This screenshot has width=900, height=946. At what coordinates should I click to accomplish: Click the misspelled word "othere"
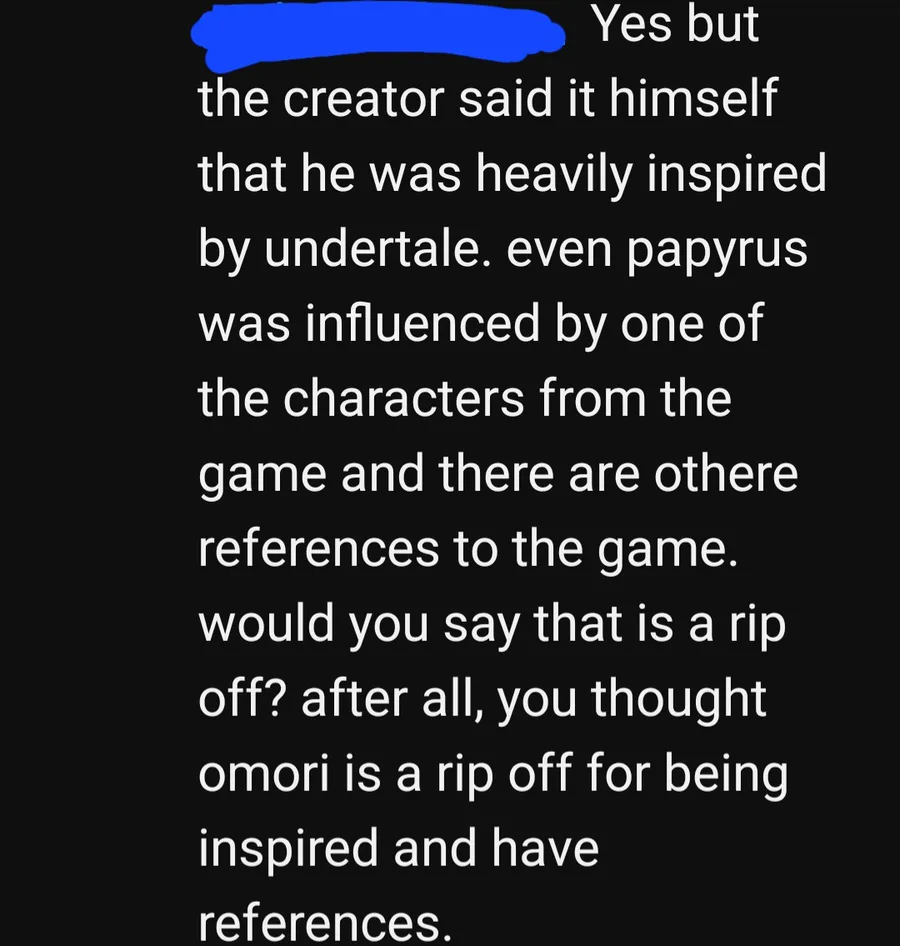726,473
